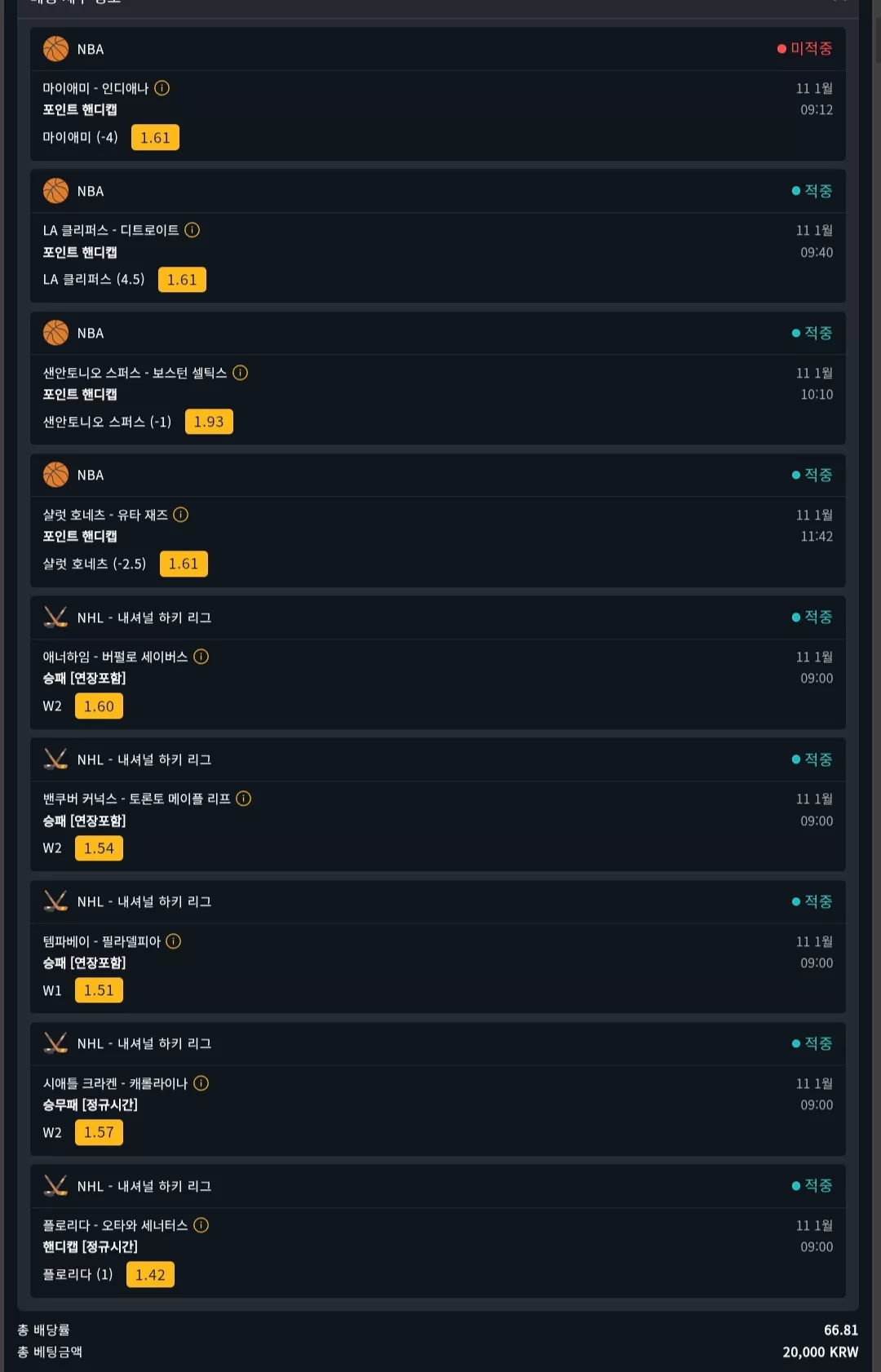Viewport: 881px width, 1372px height.
Task: Click the basketball icon of the 마이애미 bet
Action: click(x=55, y=49)
